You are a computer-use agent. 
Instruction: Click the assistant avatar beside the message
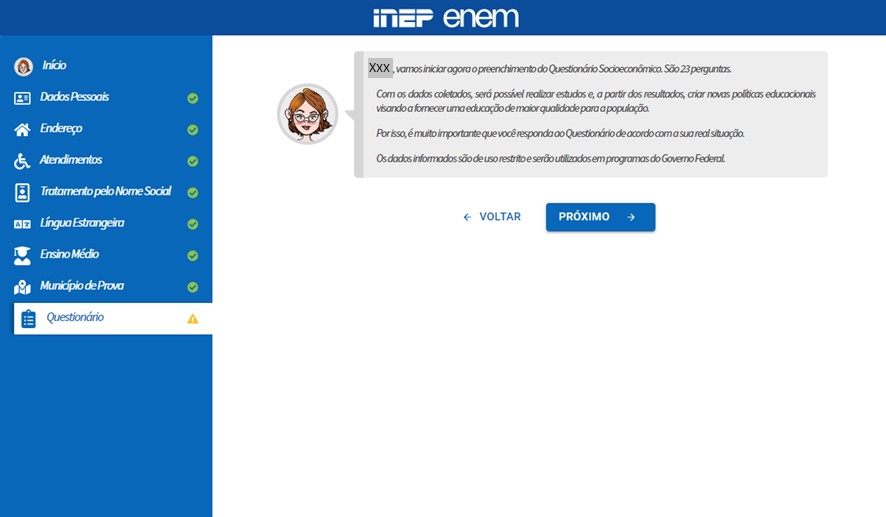(x=307, y=114)
